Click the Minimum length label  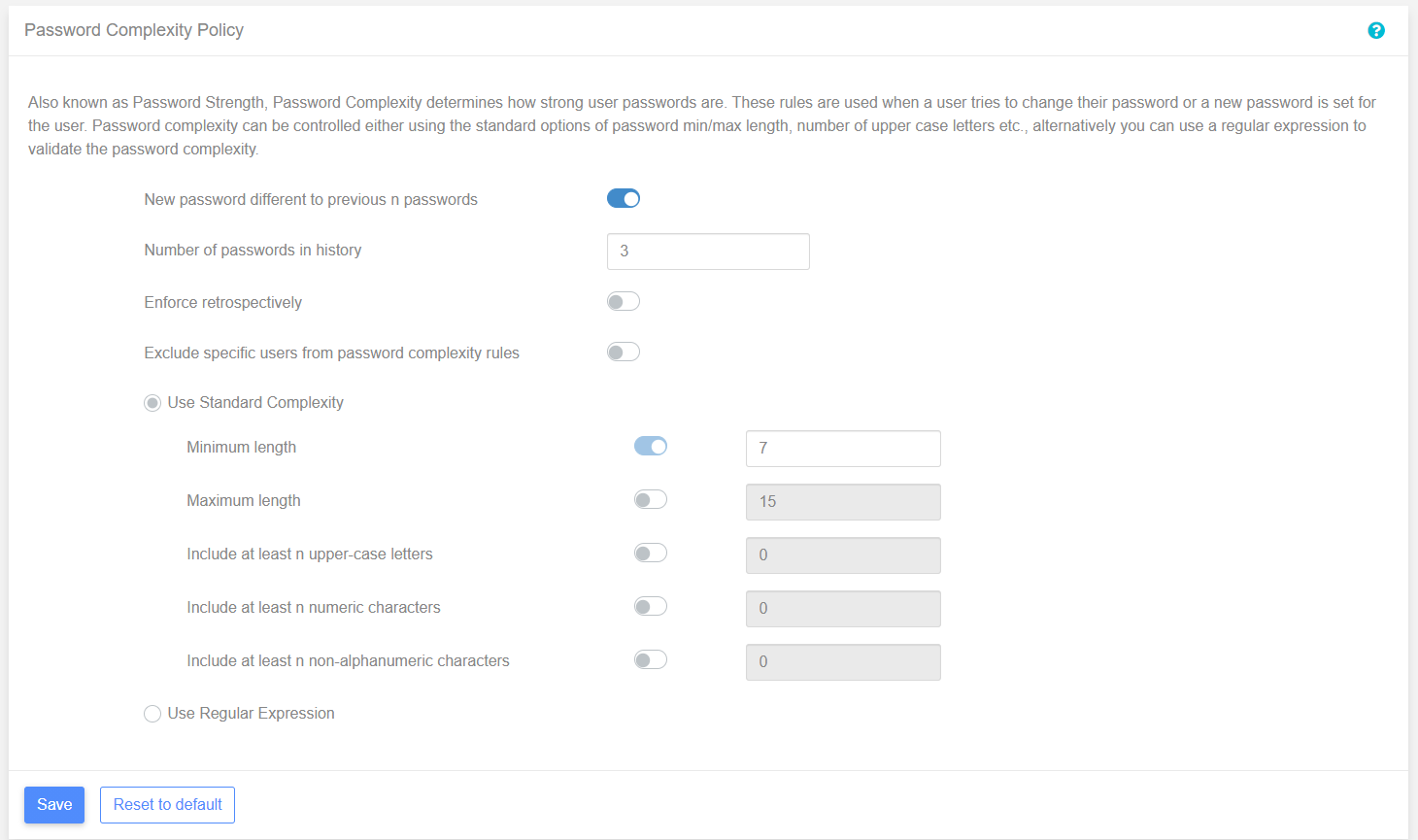point(242,448)
